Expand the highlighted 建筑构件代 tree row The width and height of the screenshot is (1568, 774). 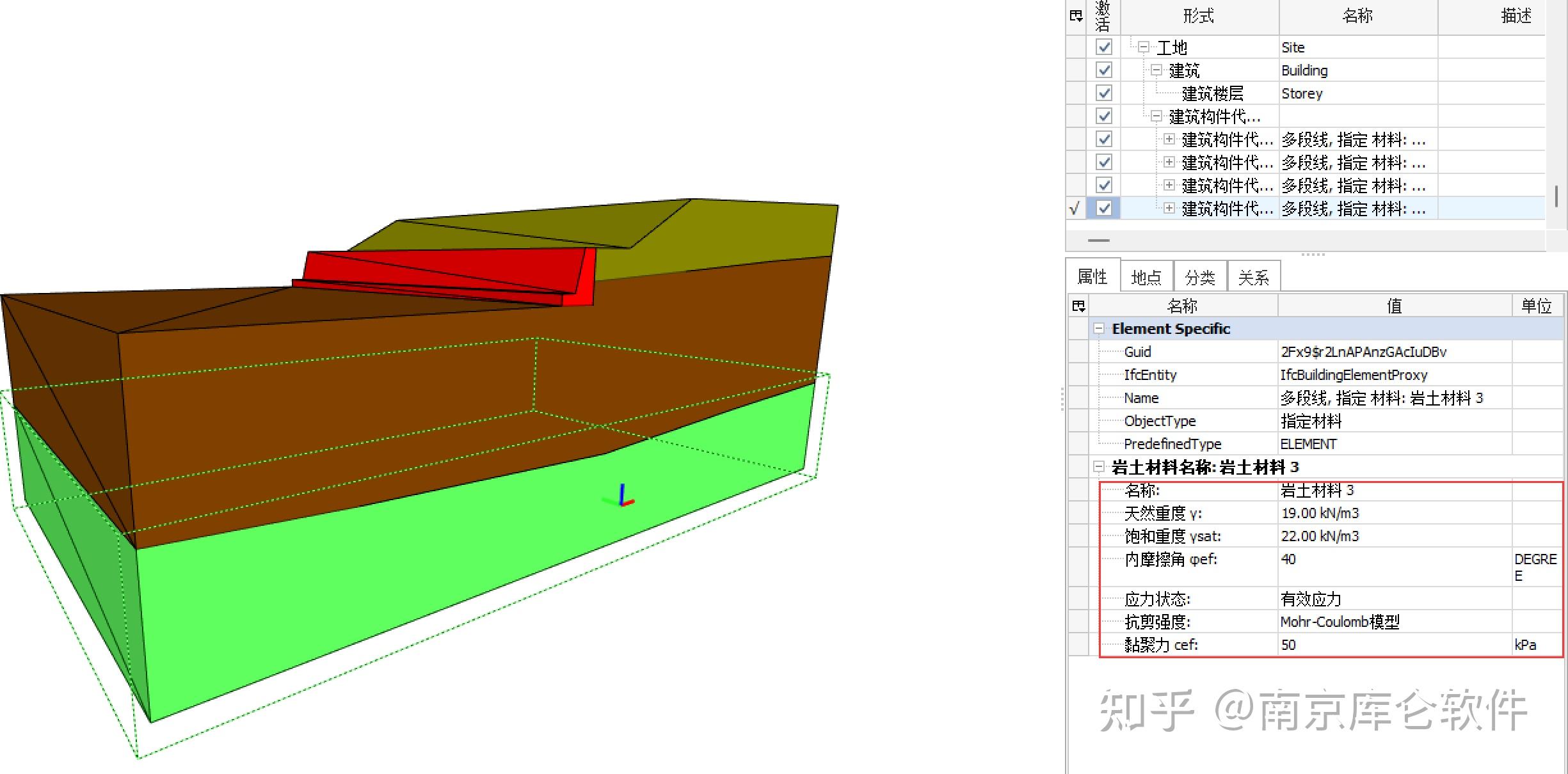(1169, 208)
